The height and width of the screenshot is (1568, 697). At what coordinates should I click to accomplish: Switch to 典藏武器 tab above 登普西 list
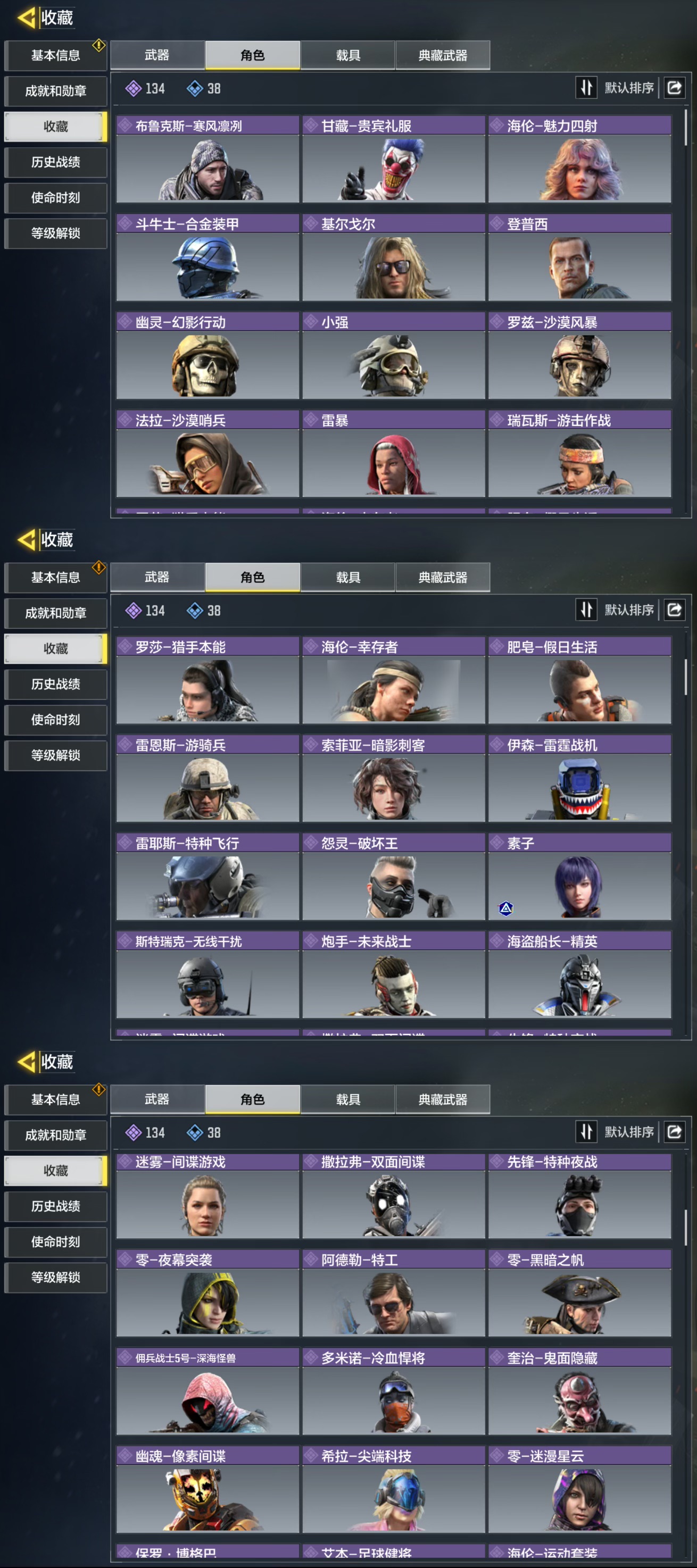tap(443, 55)
